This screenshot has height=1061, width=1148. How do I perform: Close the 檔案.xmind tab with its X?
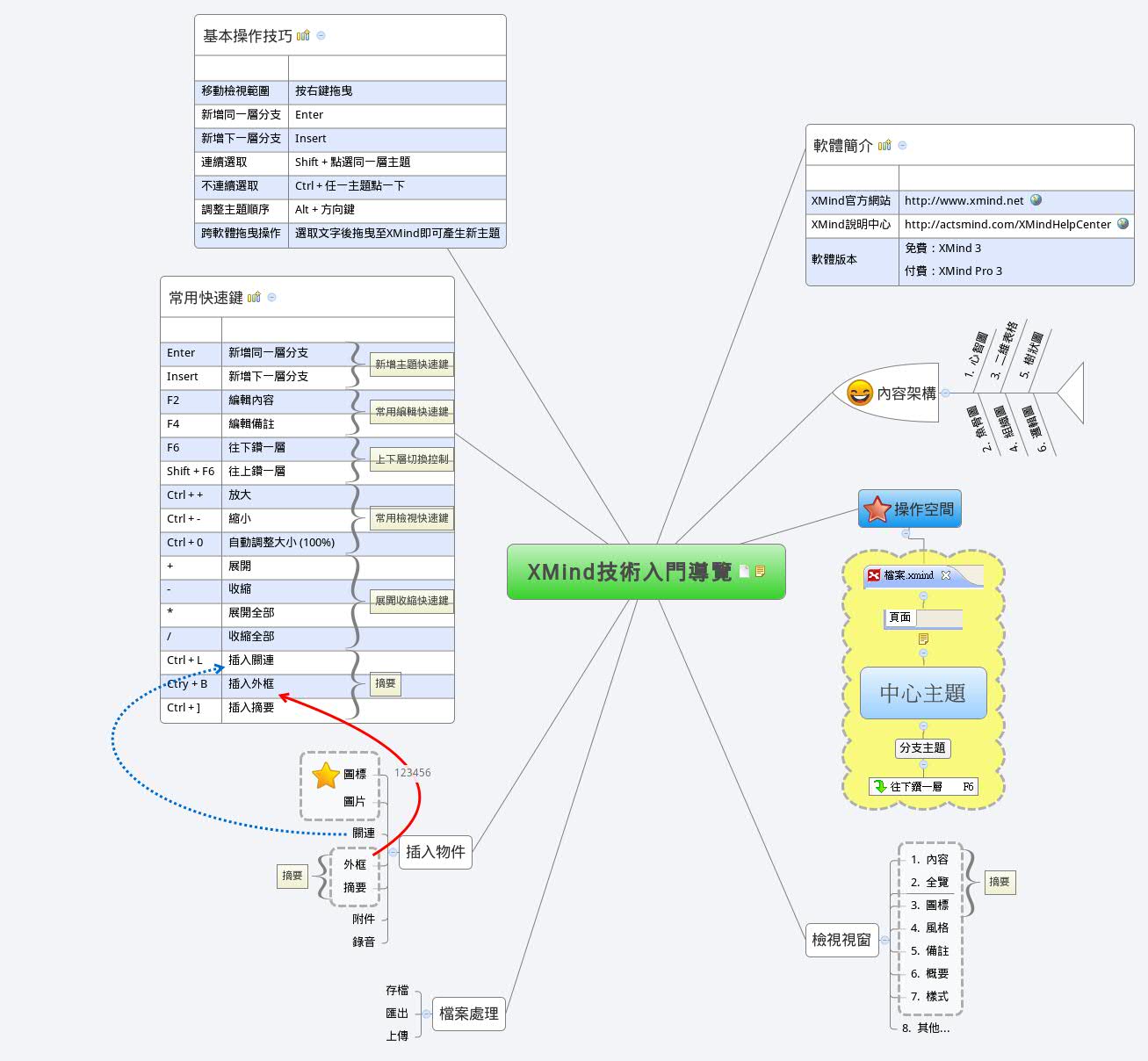coord(946,575)
